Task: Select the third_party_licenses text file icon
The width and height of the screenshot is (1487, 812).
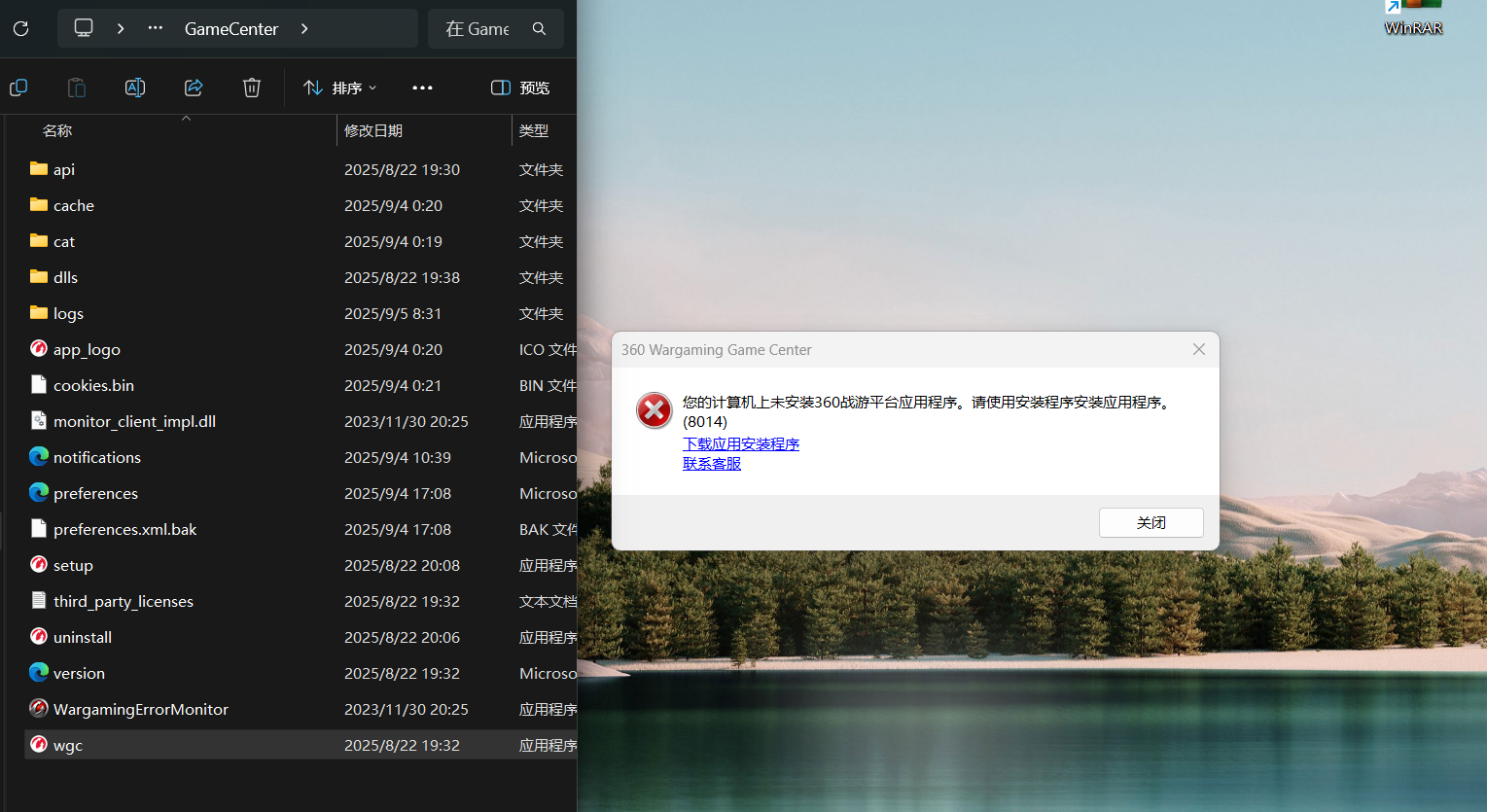Action: 39,600
